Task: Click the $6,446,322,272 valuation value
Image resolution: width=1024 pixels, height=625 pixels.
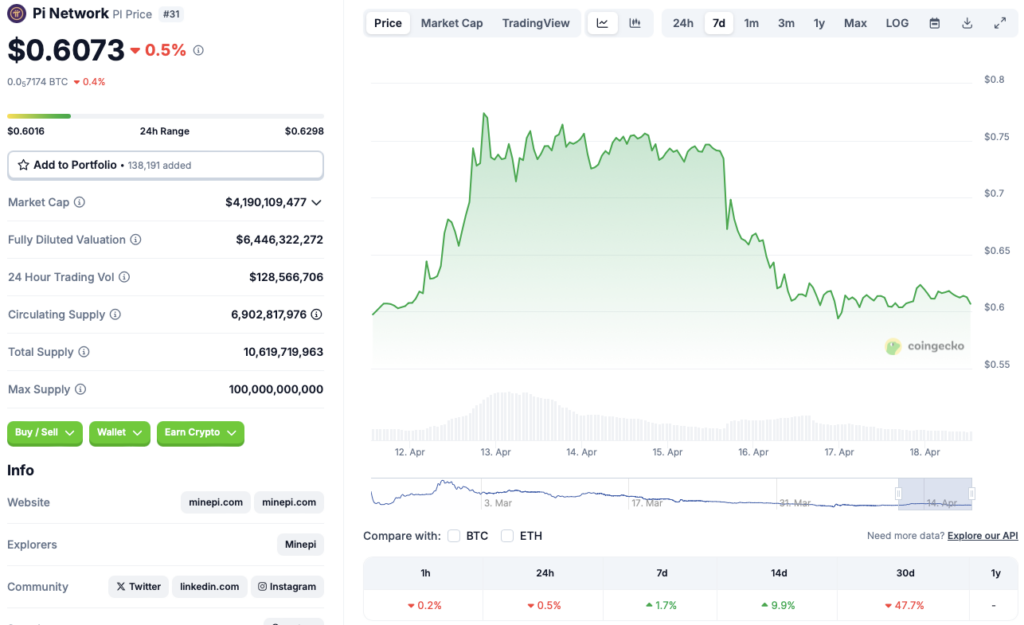Action: (x=280, y=240)
